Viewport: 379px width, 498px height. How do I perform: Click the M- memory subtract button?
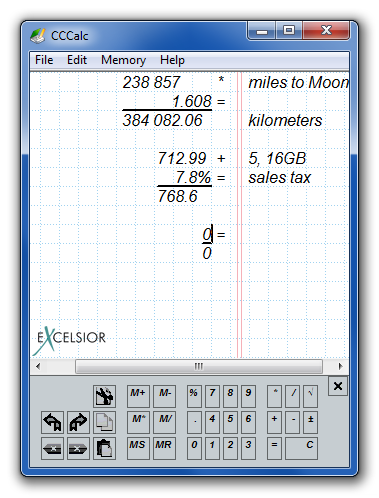tap(164, 396)
